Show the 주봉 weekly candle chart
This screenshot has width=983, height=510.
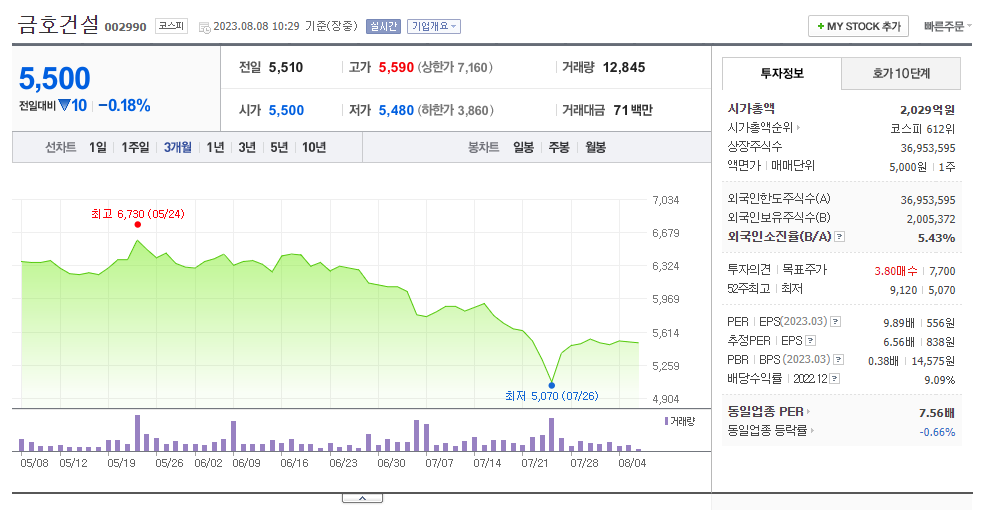click(x=559, y=147)
